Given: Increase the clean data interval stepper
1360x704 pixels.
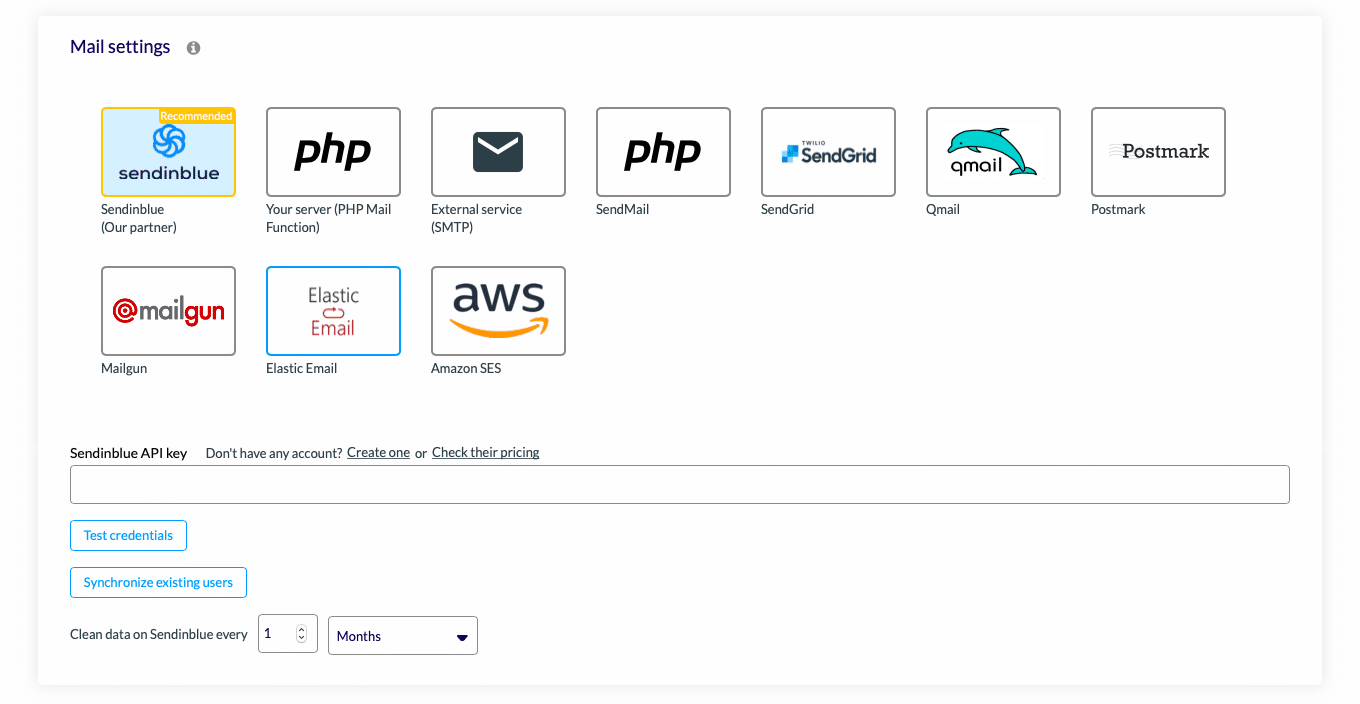Looking at the screenshot, I should click(x=302, y=629).
